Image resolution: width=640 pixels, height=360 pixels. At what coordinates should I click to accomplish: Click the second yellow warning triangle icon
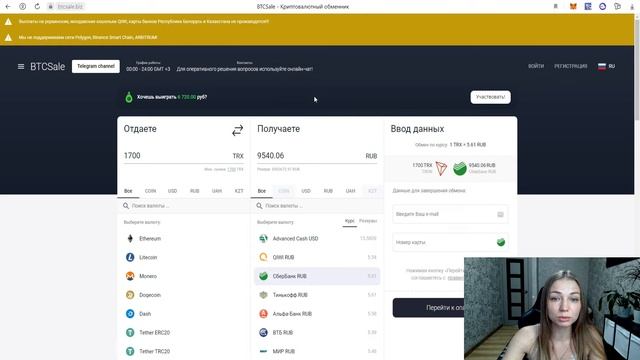click(8, 38)
